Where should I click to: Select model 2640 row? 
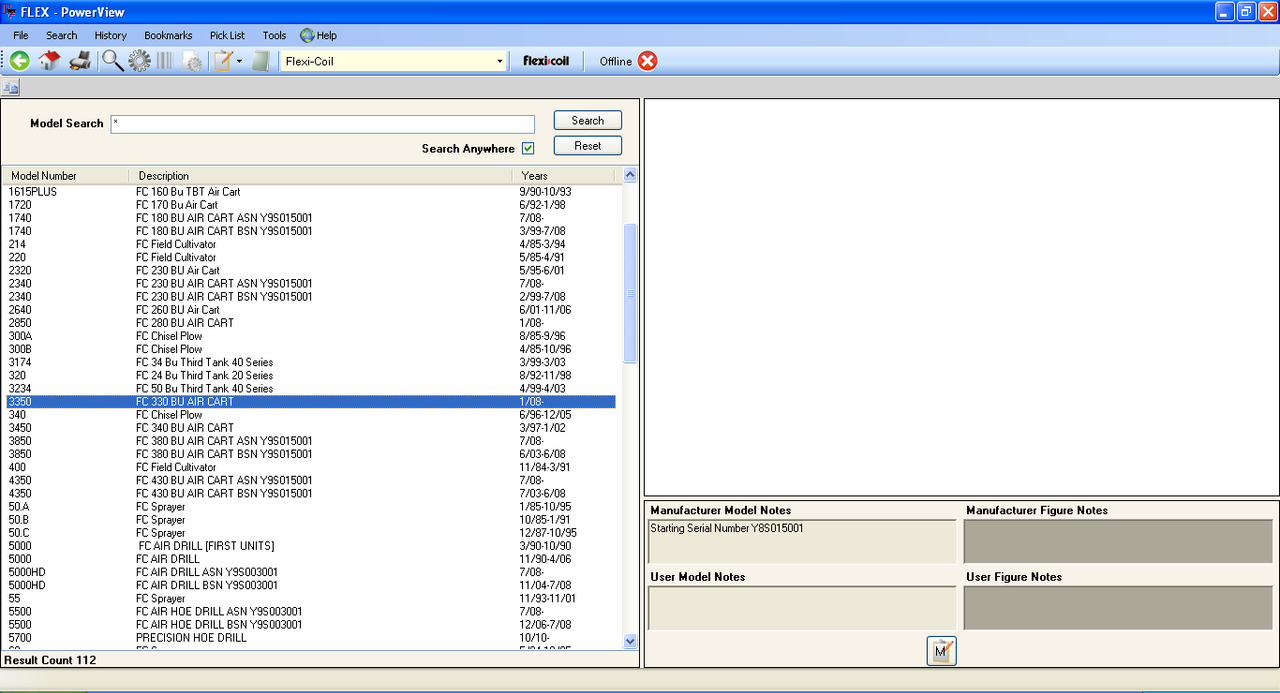pos(309,310)
